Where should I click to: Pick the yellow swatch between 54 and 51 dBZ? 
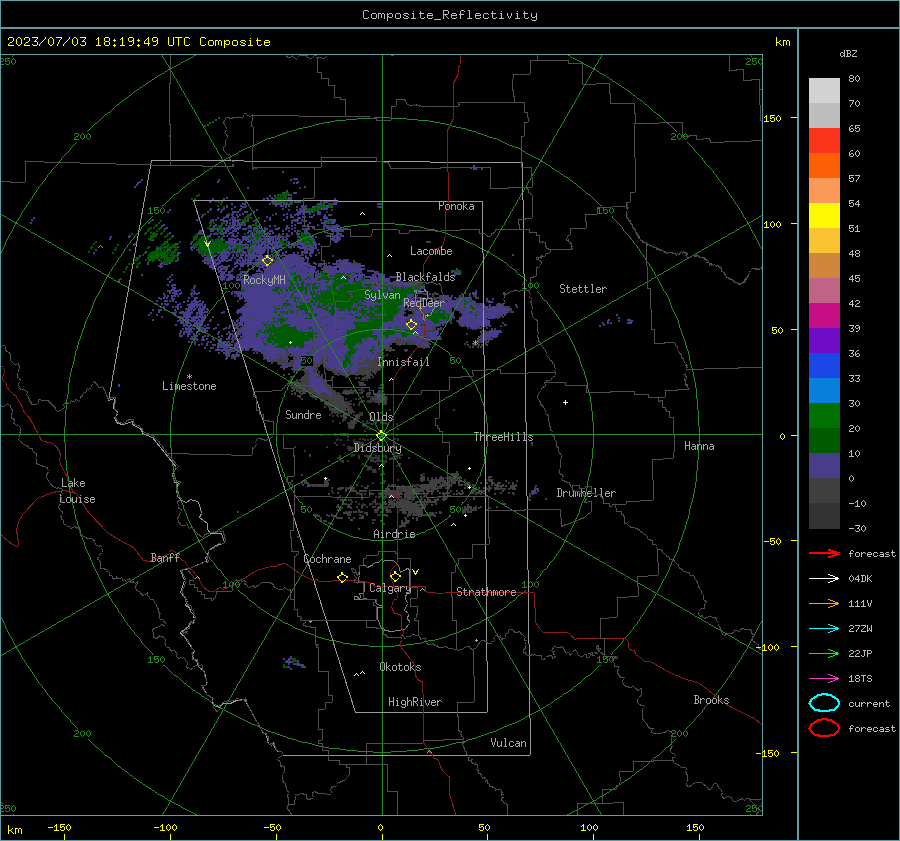(824, 216)
